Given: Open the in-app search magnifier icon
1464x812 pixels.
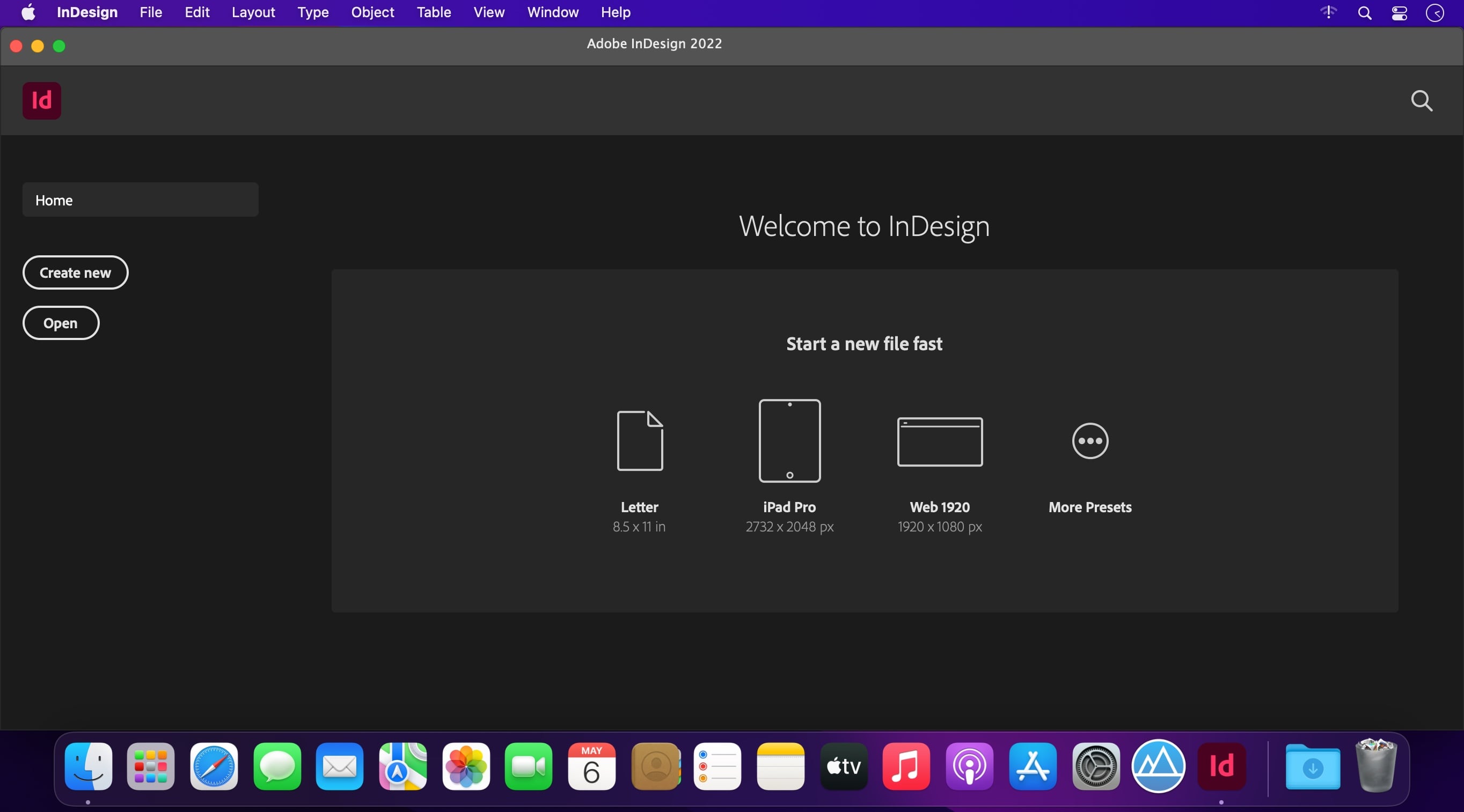Looking at the screenshot, I should pos(1422,101).
